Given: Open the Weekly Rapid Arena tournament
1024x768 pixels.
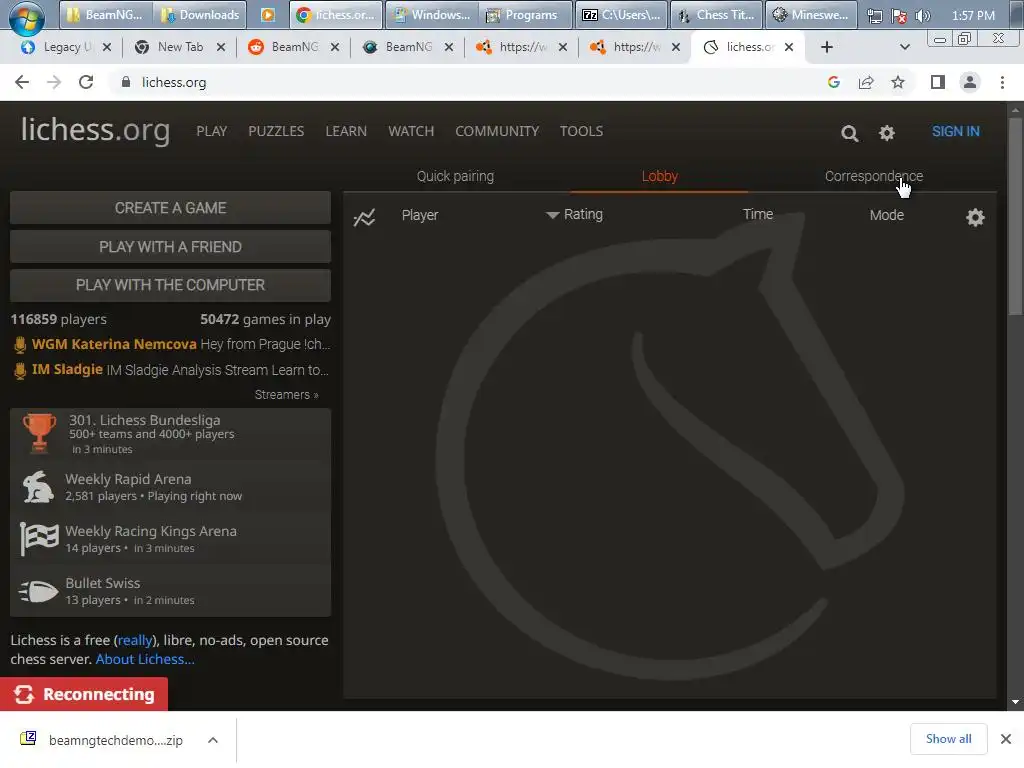Looking at the screenshot, I should (170, 487).
